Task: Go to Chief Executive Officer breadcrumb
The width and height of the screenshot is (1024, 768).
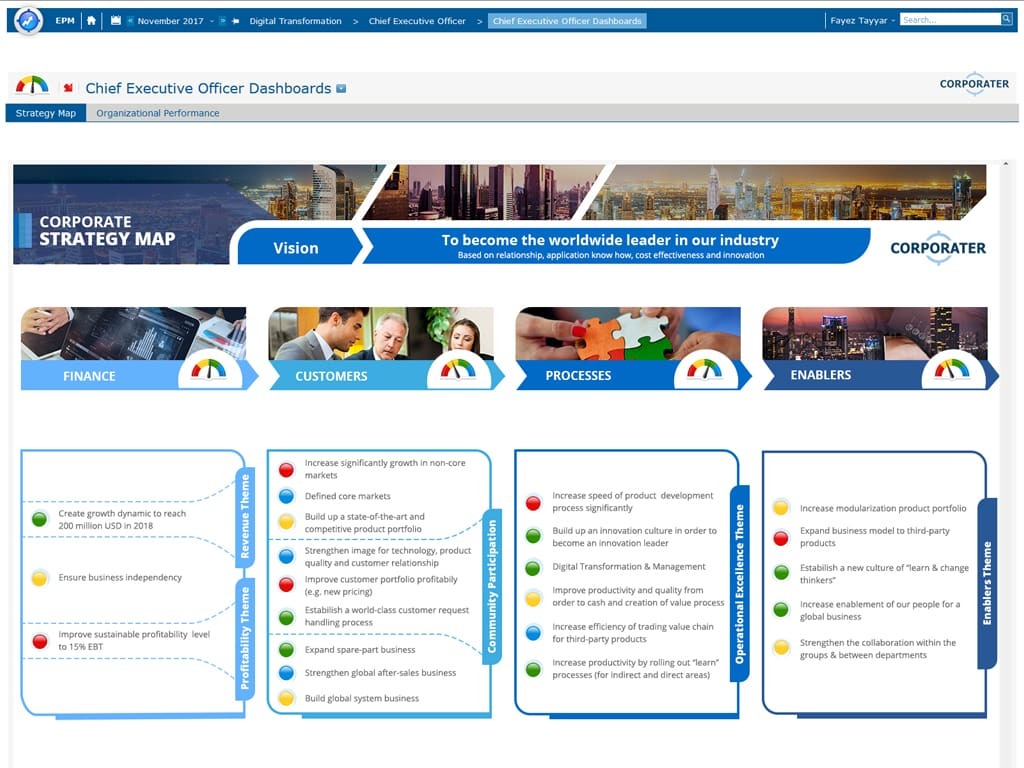Action: 417,21
